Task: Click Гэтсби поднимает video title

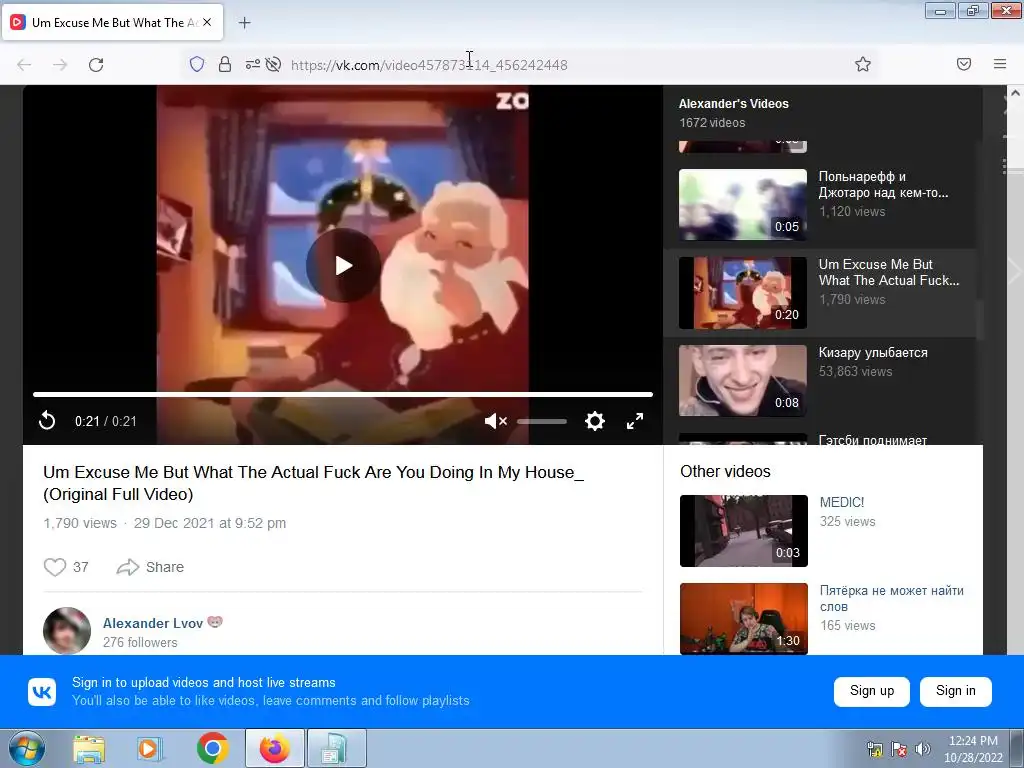Action: click(x=872, y=440)
